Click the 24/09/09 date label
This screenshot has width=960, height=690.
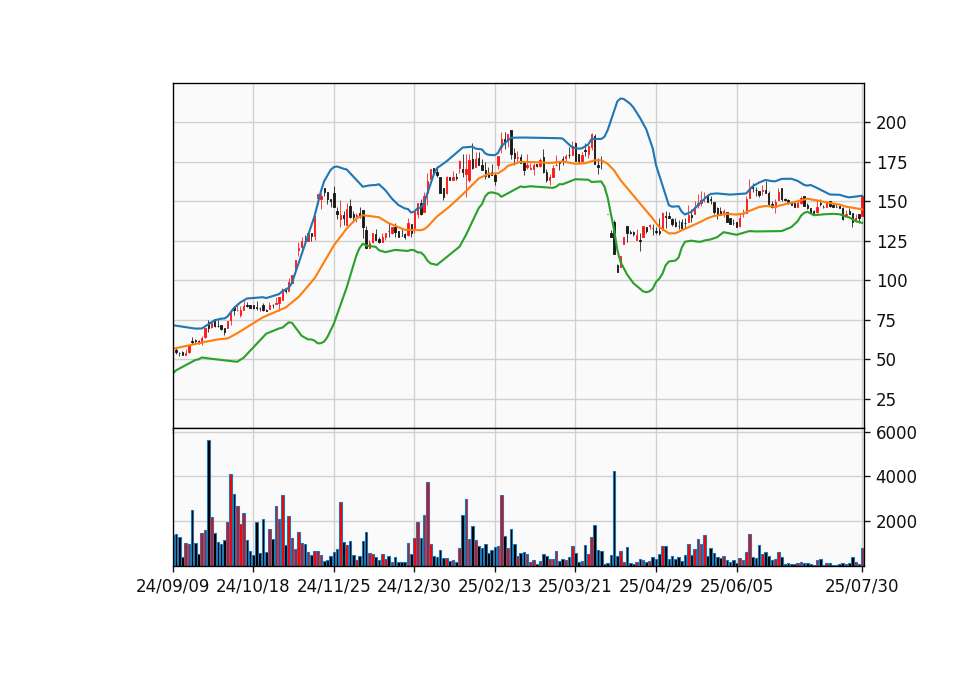[x=173, y=586]
